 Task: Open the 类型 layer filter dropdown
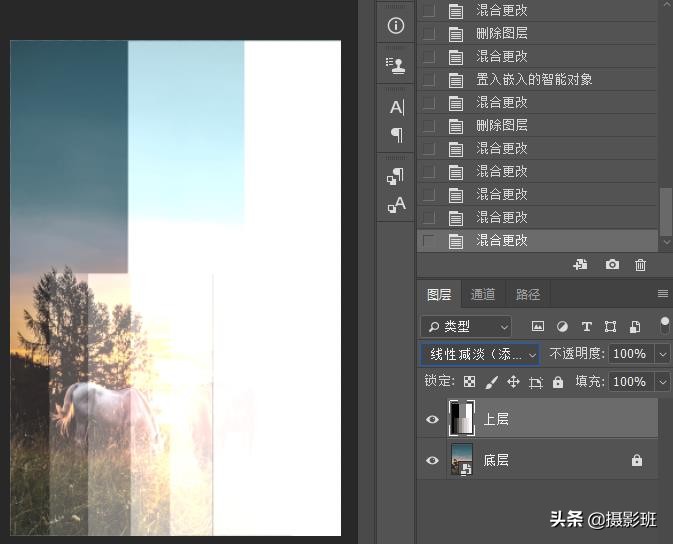tap(466, 327)
